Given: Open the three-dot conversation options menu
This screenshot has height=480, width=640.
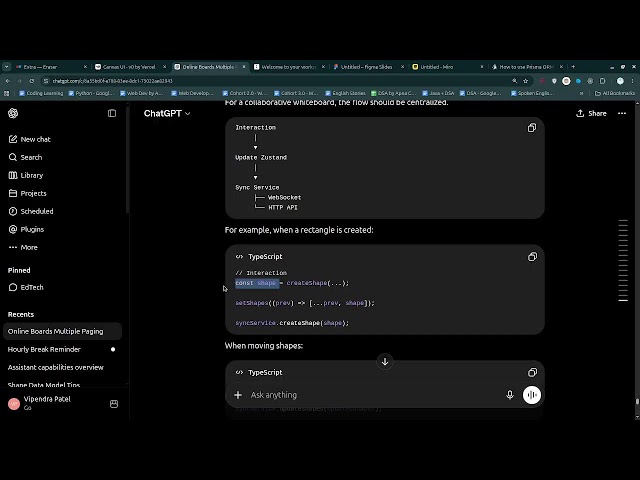Looking at the screenshot, I should [x=622, y=113].
